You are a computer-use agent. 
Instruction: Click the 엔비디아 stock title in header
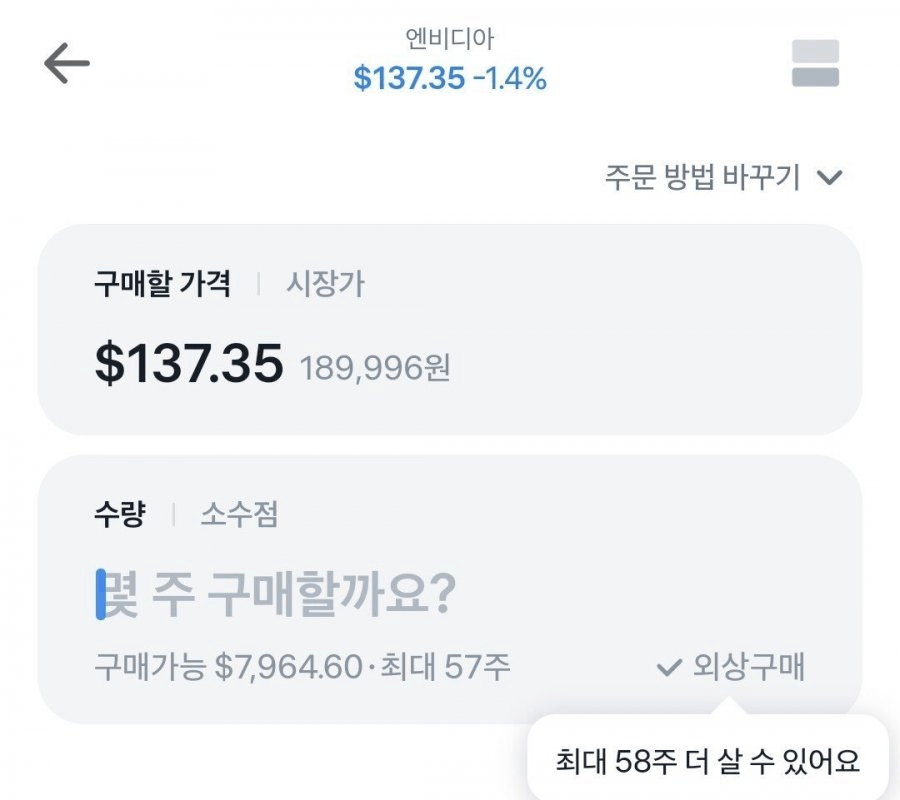450,39
